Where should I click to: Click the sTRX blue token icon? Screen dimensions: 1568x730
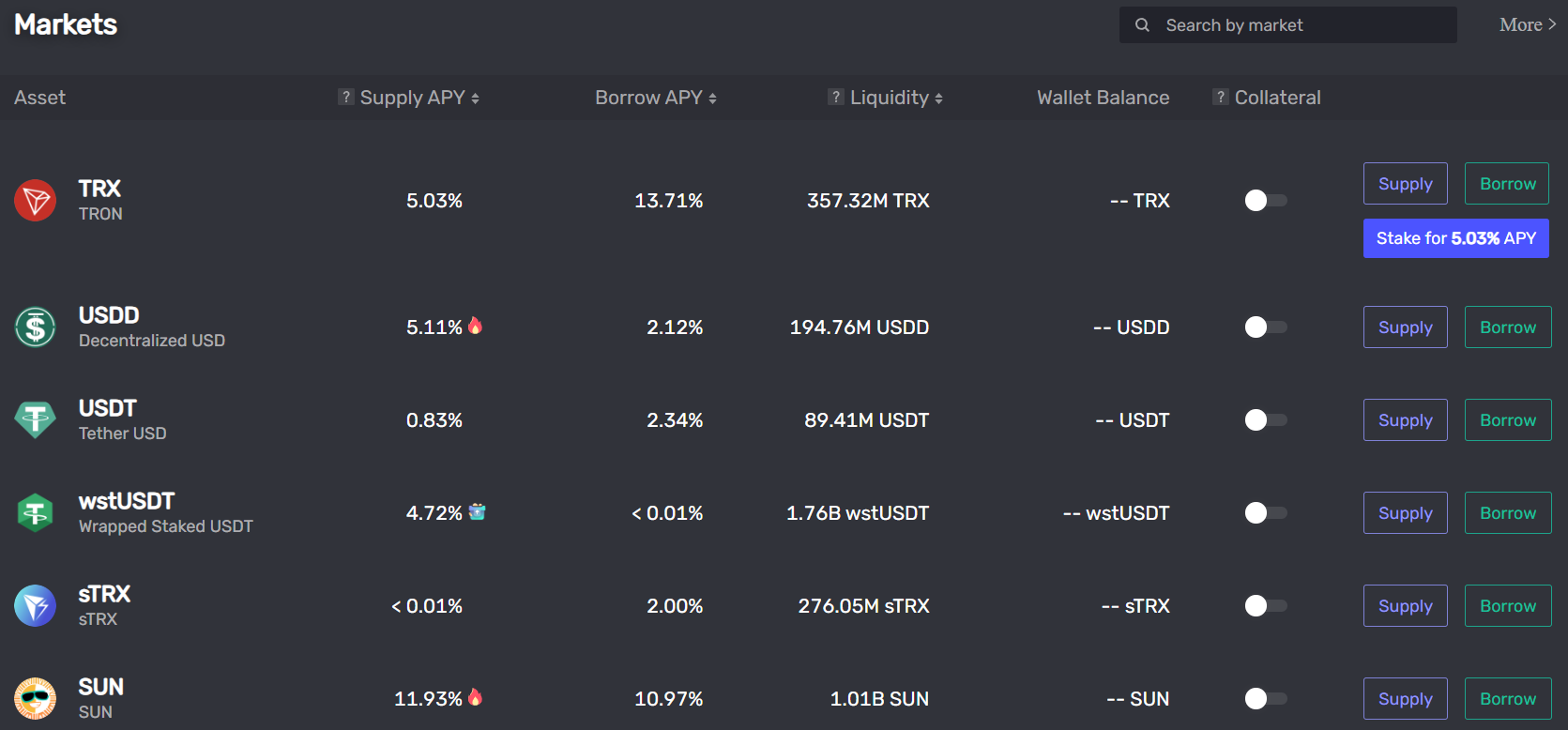click(x=35, y=606)
